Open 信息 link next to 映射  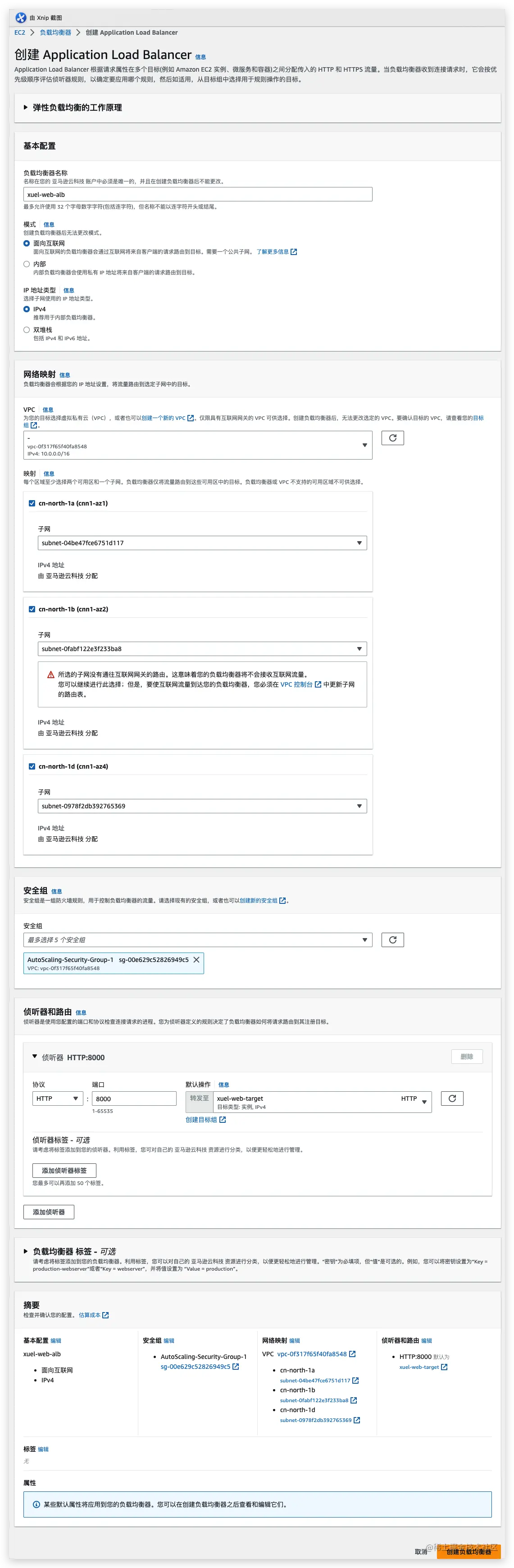[49, 474]
